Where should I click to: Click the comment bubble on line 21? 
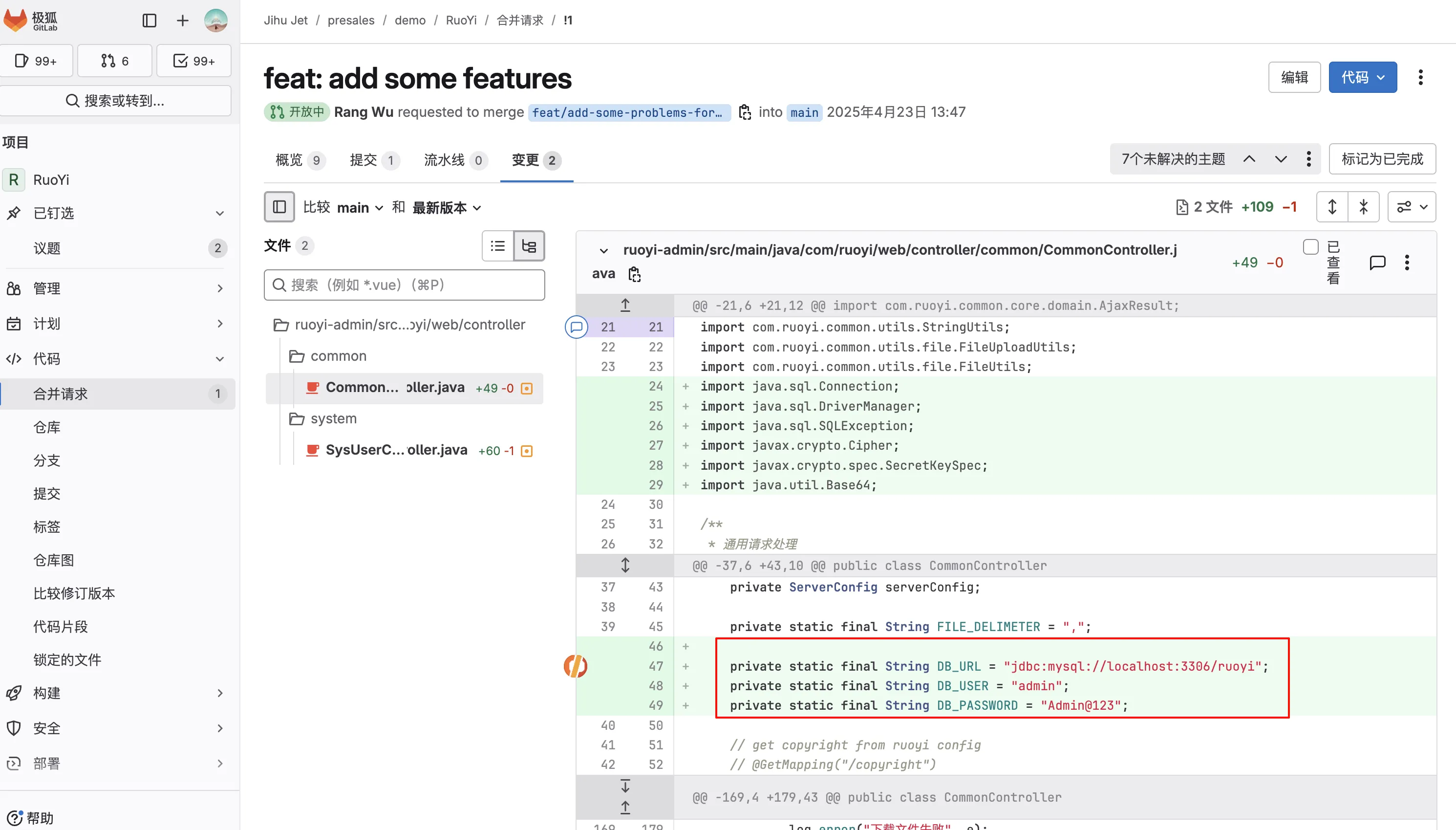click(576, 327)
